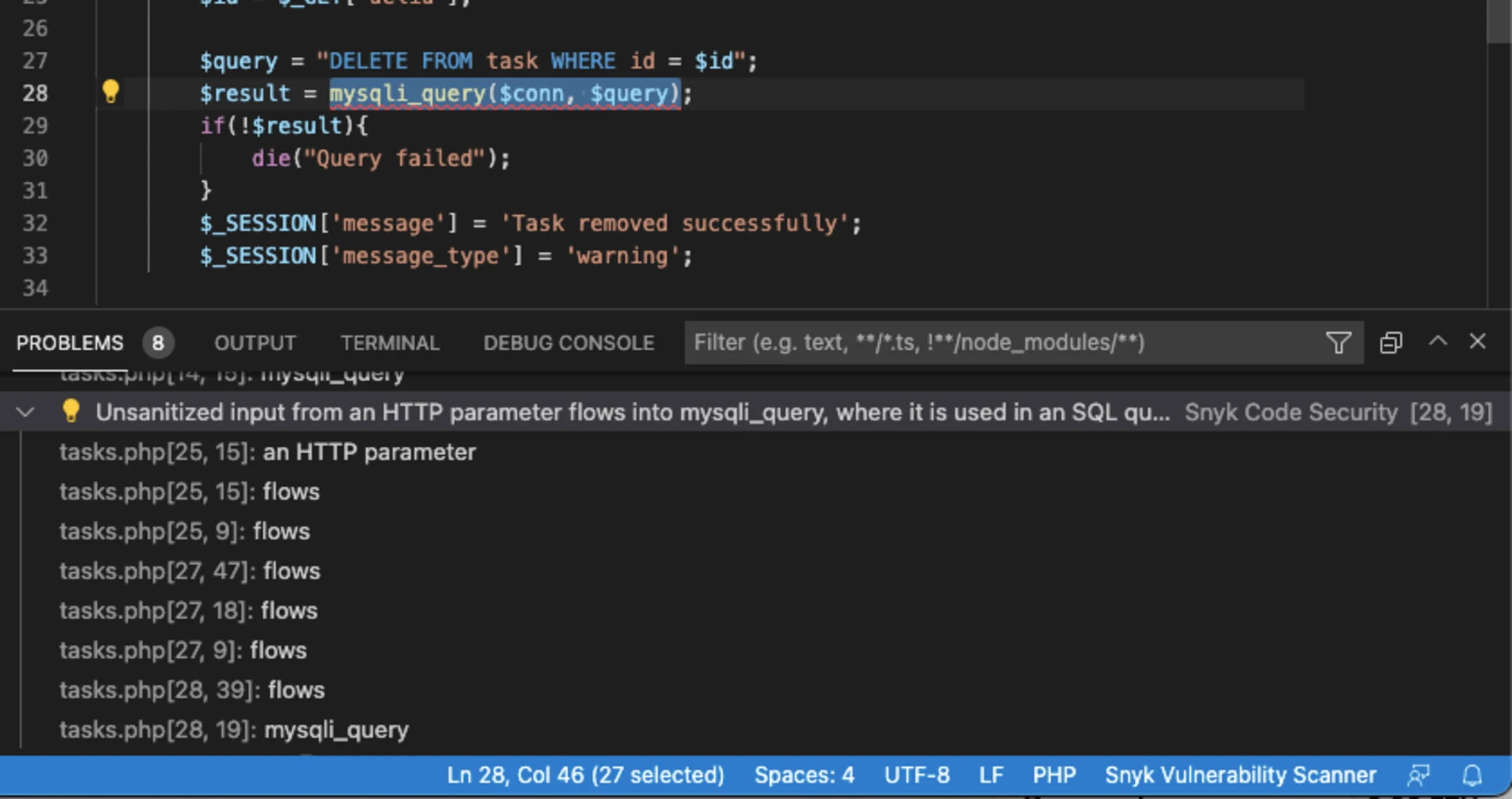Screen dimensions: 1512x799
Task: Click the lightbulb next to the Snyk finding
Action: coord(71,412)
